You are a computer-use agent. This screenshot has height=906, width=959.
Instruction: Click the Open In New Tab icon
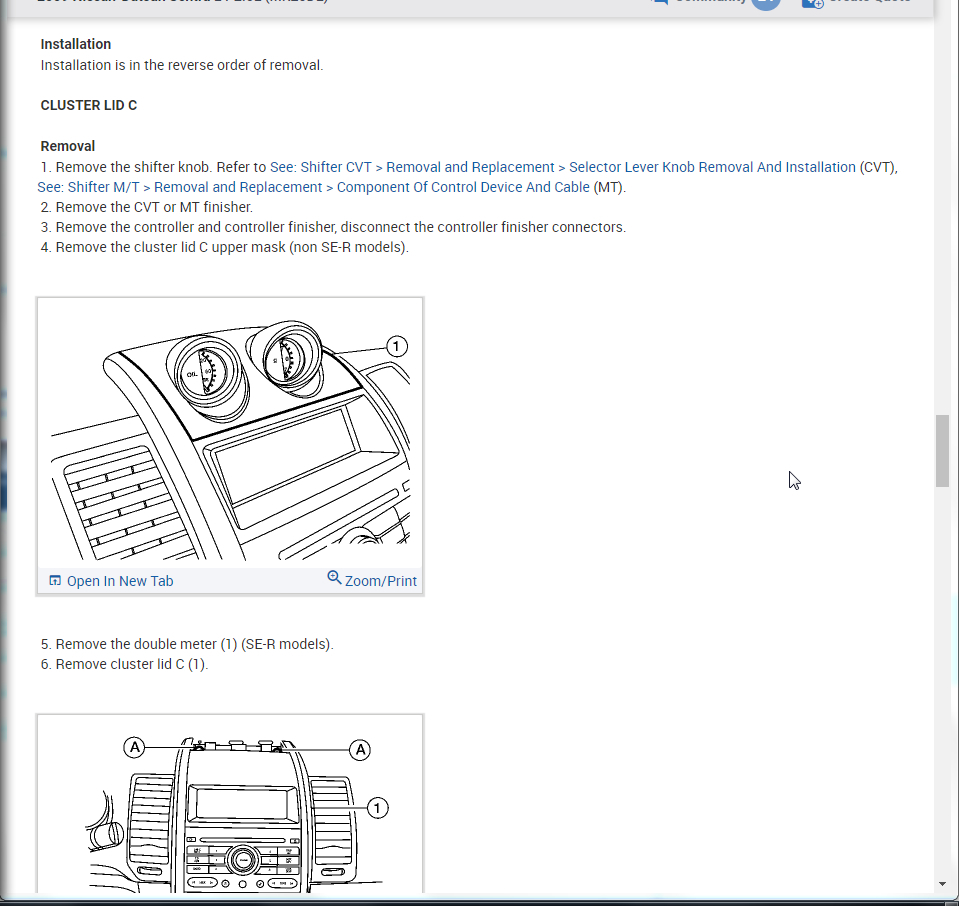point(55,581)
